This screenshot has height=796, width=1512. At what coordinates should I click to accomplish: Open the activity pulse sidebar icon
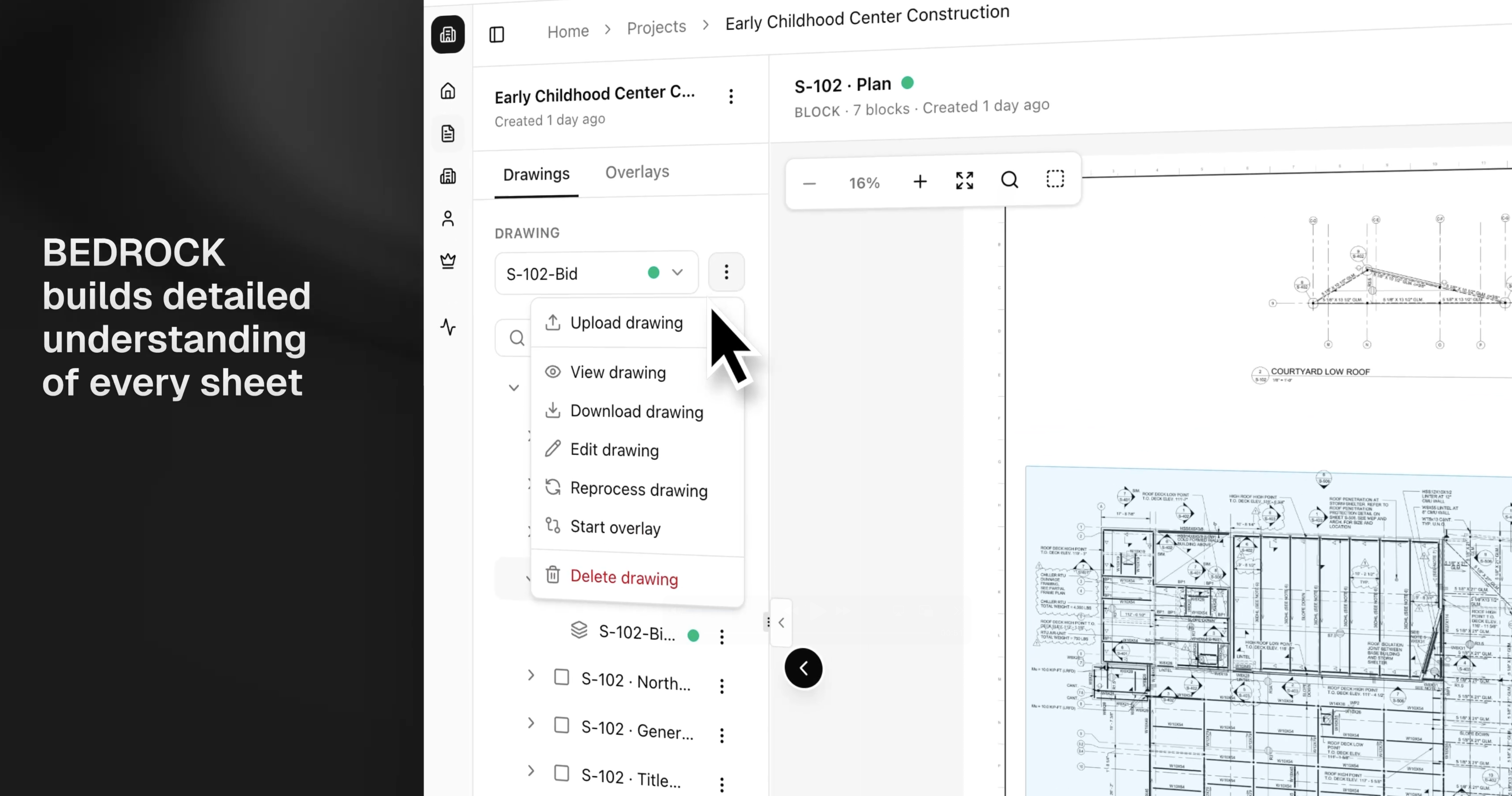tap(448, 327)
